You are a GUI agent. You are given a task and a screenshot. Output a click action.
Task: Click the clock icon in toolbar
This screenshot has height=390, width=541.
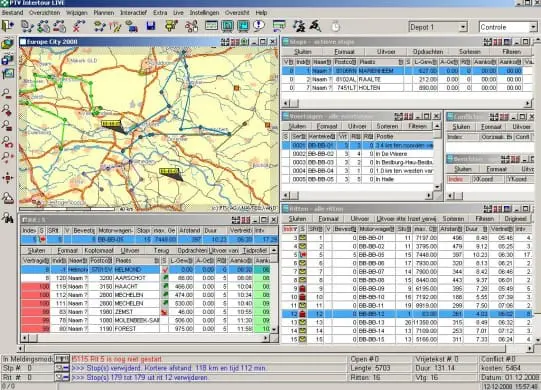336,26
